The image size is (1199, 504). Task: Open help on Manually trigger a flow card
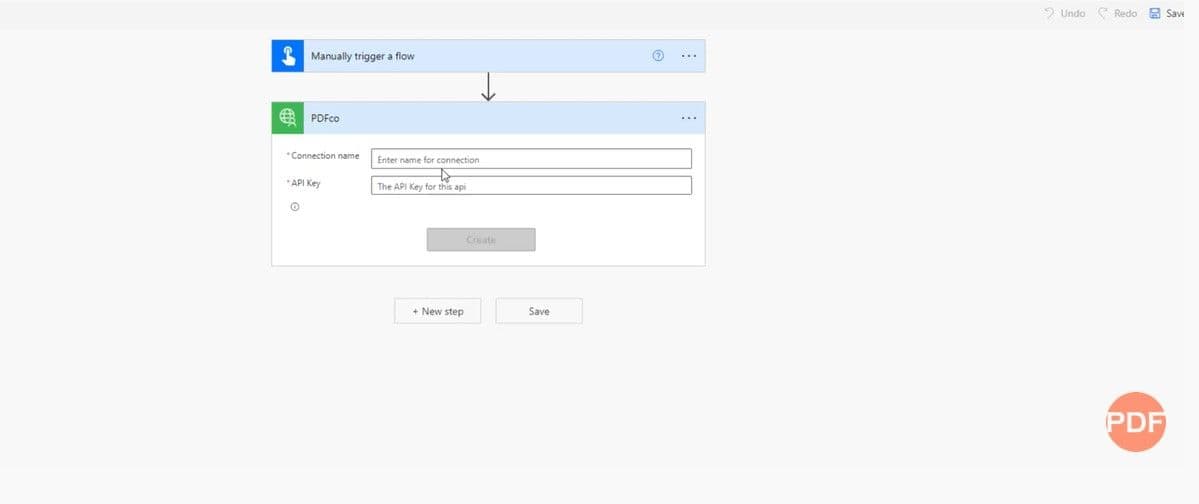658,56
